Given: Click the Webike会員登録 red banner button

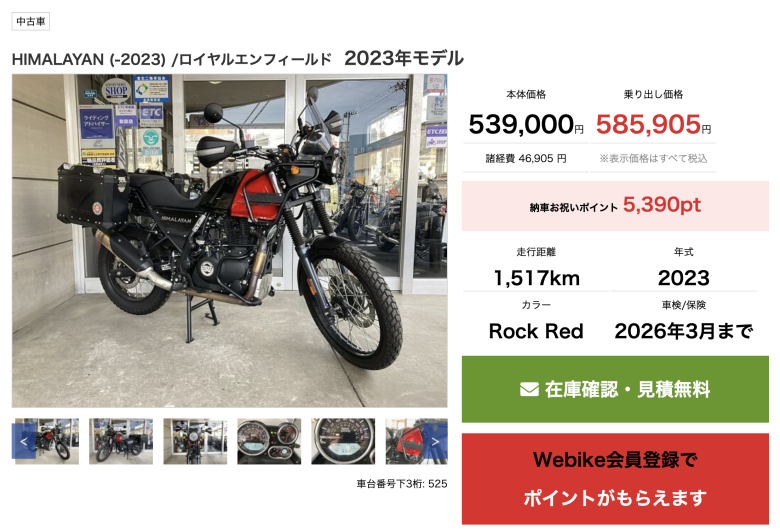Looking at the screenshot, I should 615,479.
